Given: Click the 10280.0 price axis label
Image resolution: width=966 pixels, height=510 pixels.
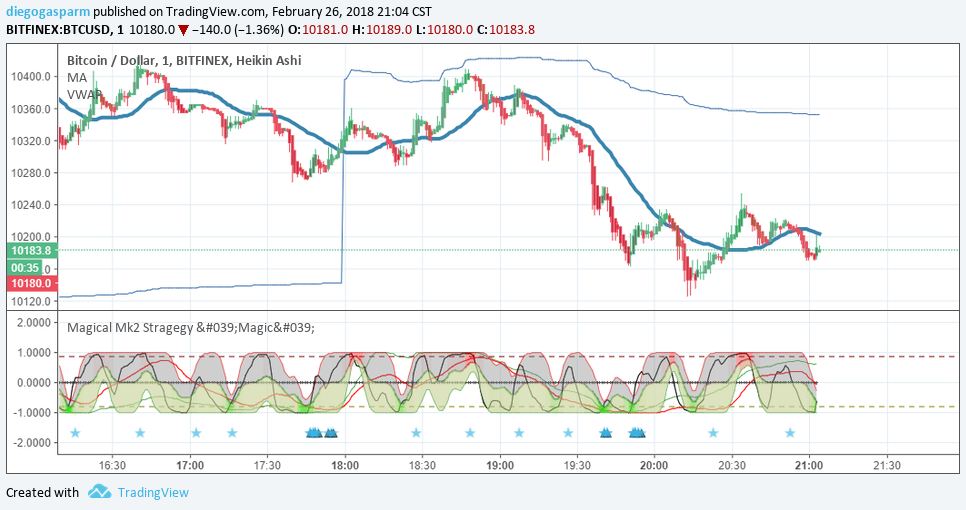Looking at the screenshot, I should (30, 173).
